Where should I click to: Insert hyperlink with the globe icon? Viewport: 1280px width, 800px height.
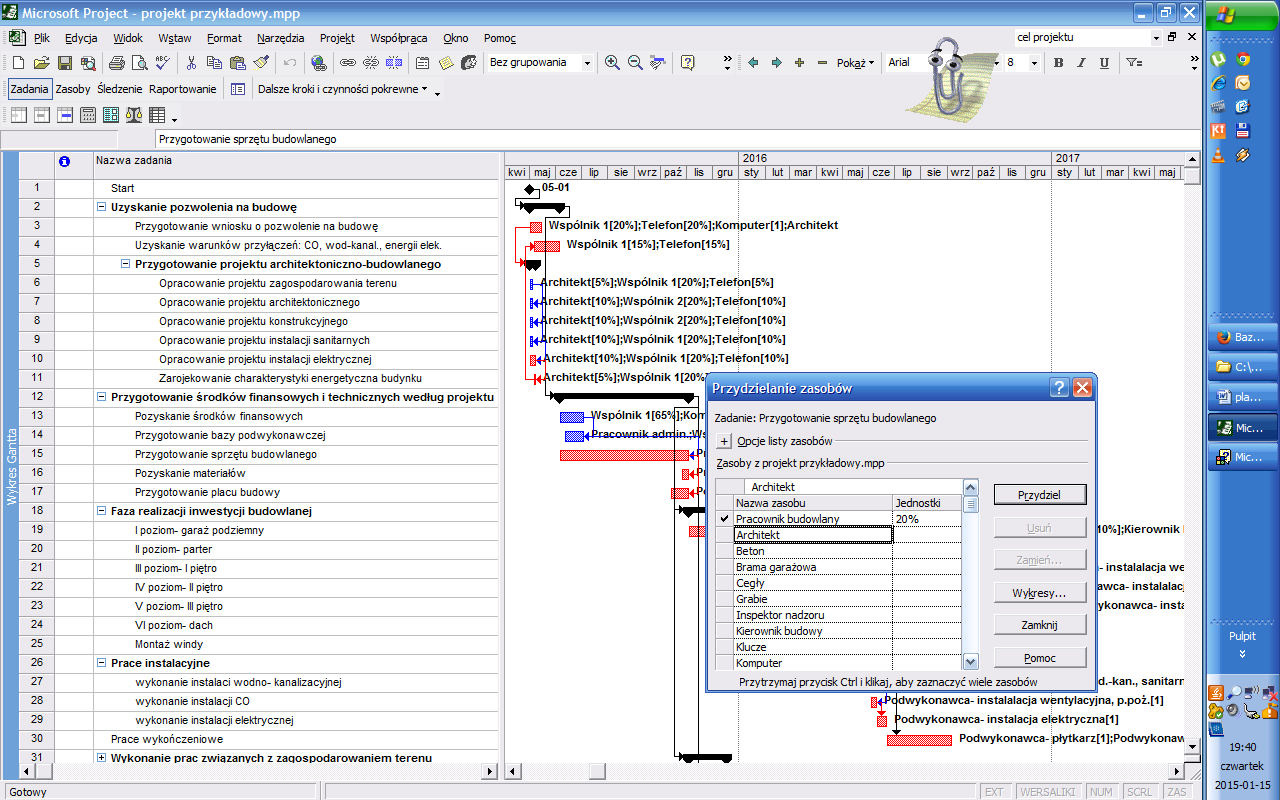click(x=319, y=63)
